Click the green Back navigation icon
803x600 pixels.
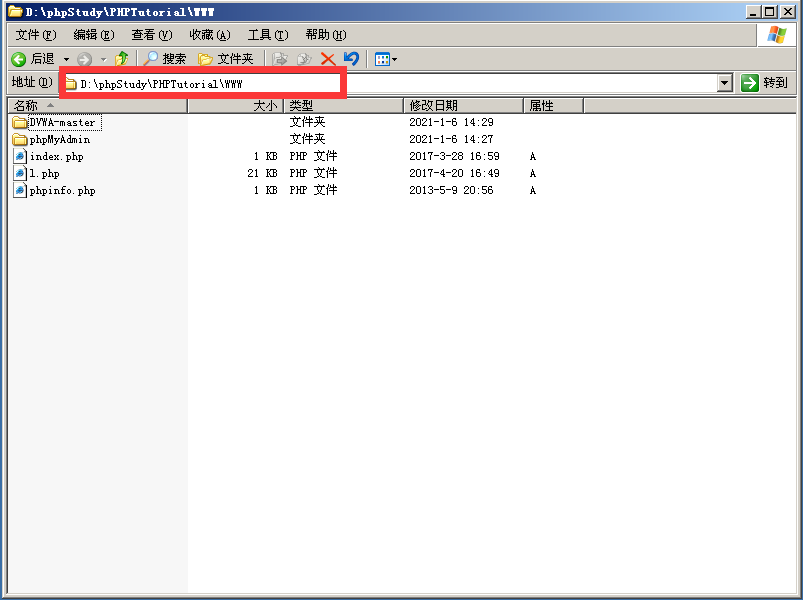(18, 58)
